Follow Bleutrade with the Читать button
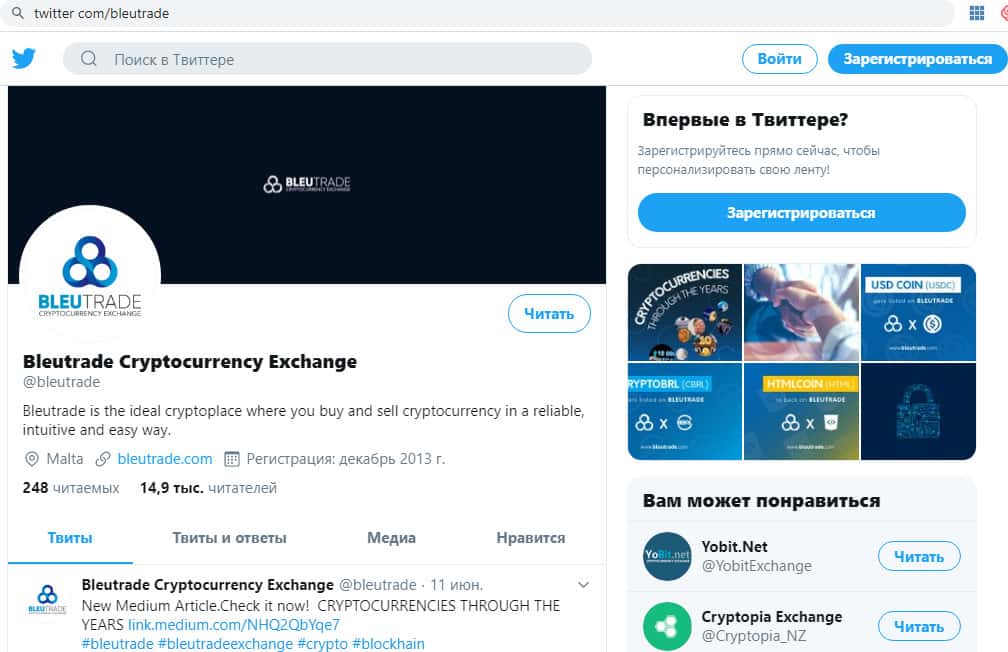This screenshot has width=1008, height=652. pyautogui.click(x=549, y=314)
